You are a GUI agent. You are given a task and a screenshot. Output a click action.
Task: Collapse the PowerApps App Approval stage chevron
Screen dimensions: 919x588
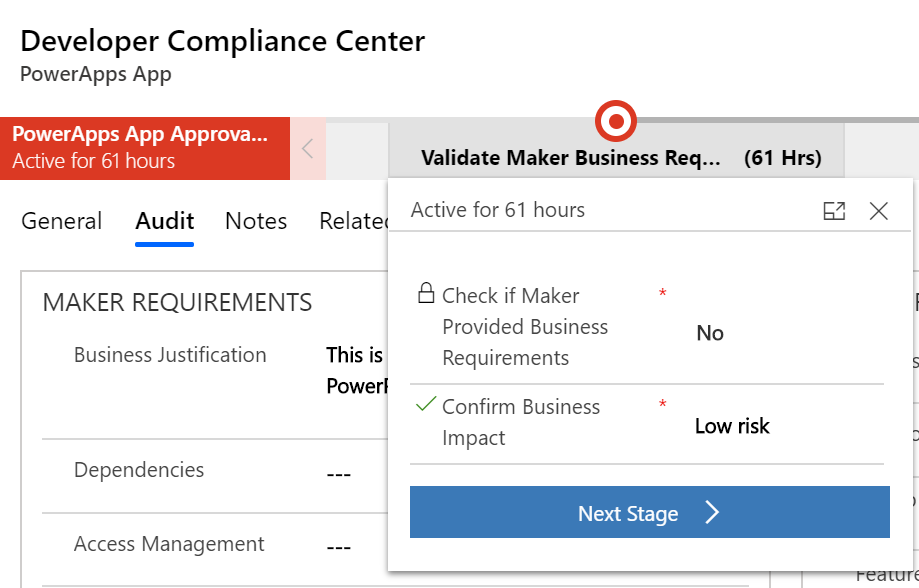pos(308,147)
